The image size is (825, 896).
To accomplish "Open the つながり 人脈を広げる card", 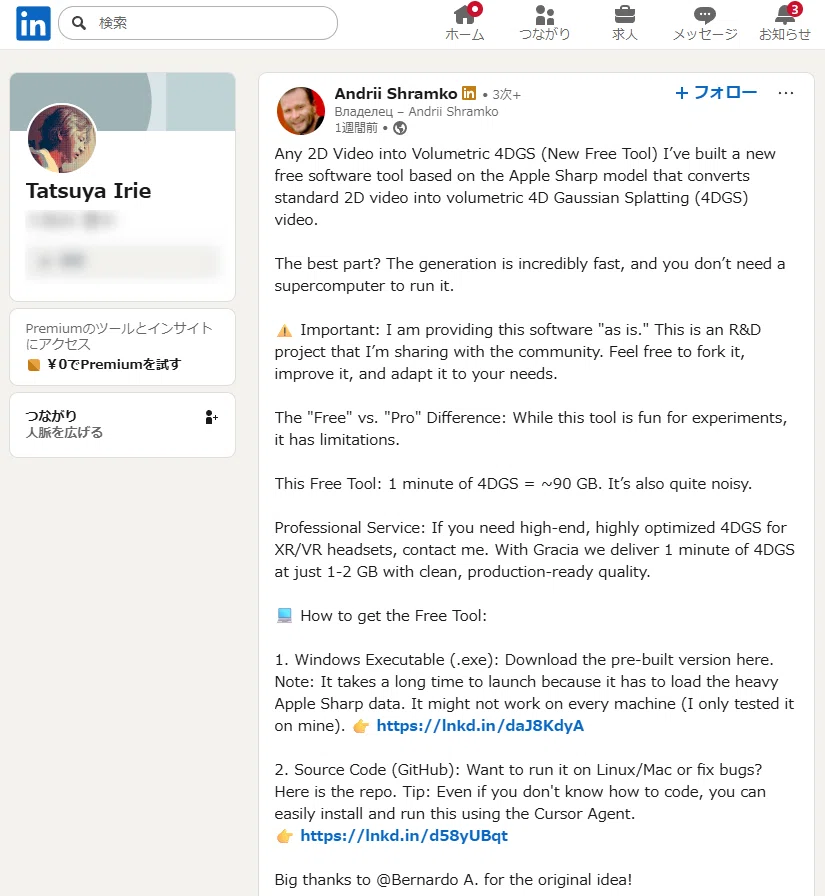I will tap(122, 425).
